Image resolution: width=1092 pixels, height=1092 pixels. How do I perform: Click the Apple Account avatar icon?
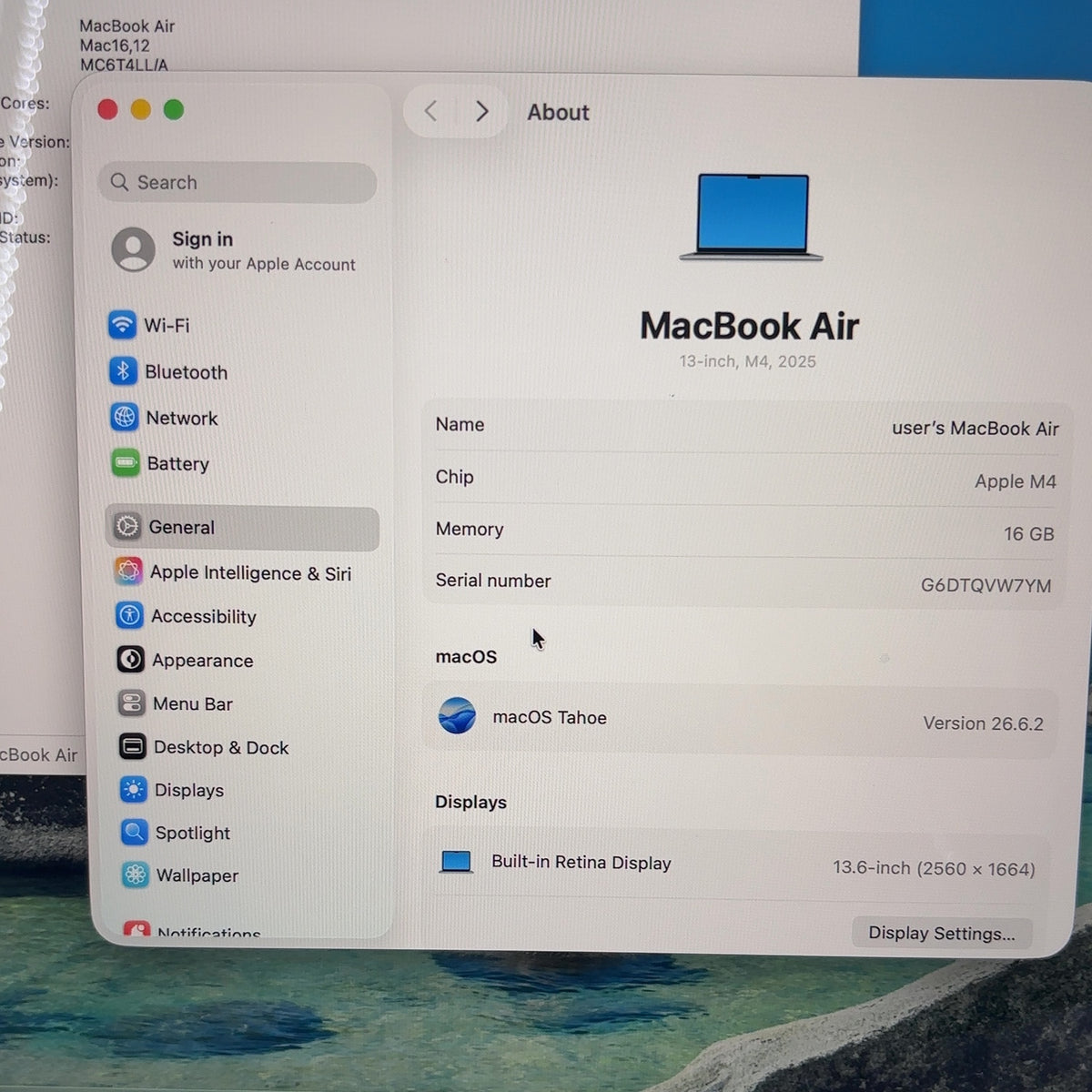coord(134,248)
